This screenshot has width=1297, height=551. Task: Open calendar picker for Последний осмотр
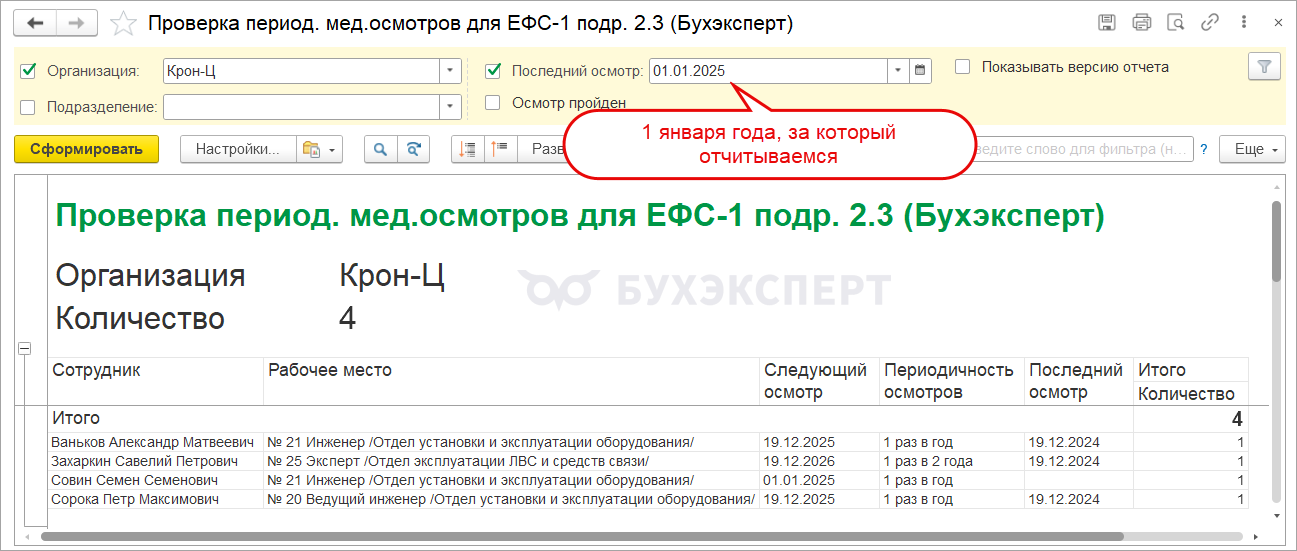tap(921, 71)
